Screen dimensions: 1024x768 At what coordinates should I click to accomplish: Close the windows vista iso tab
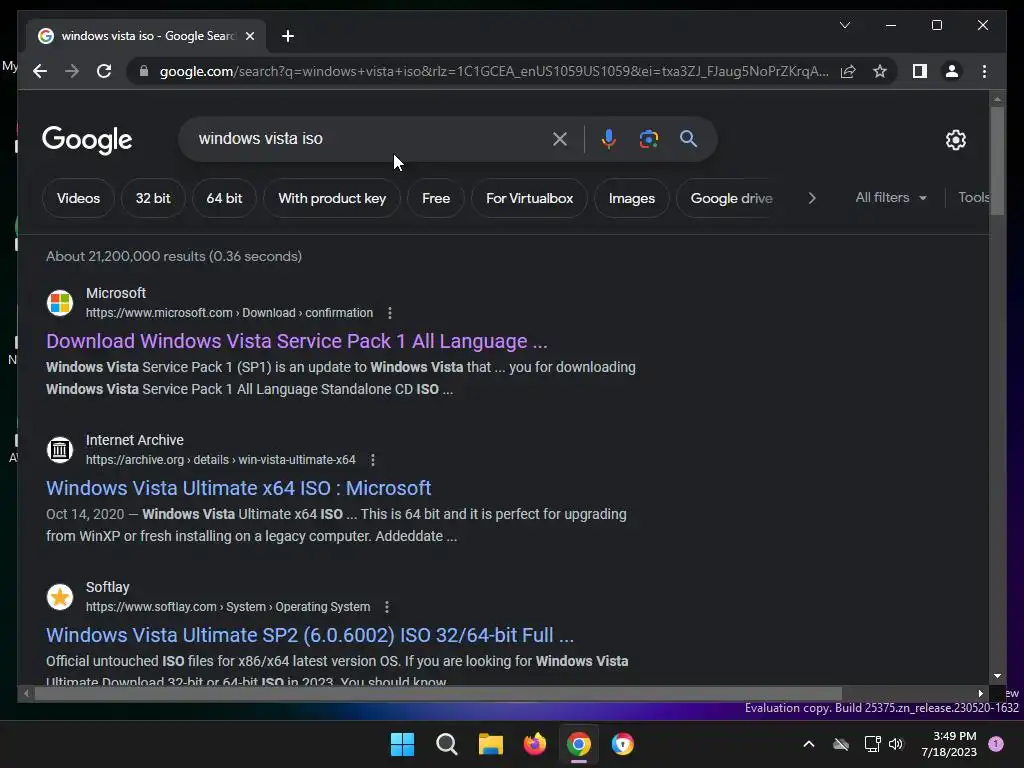(x=249, y=36)
